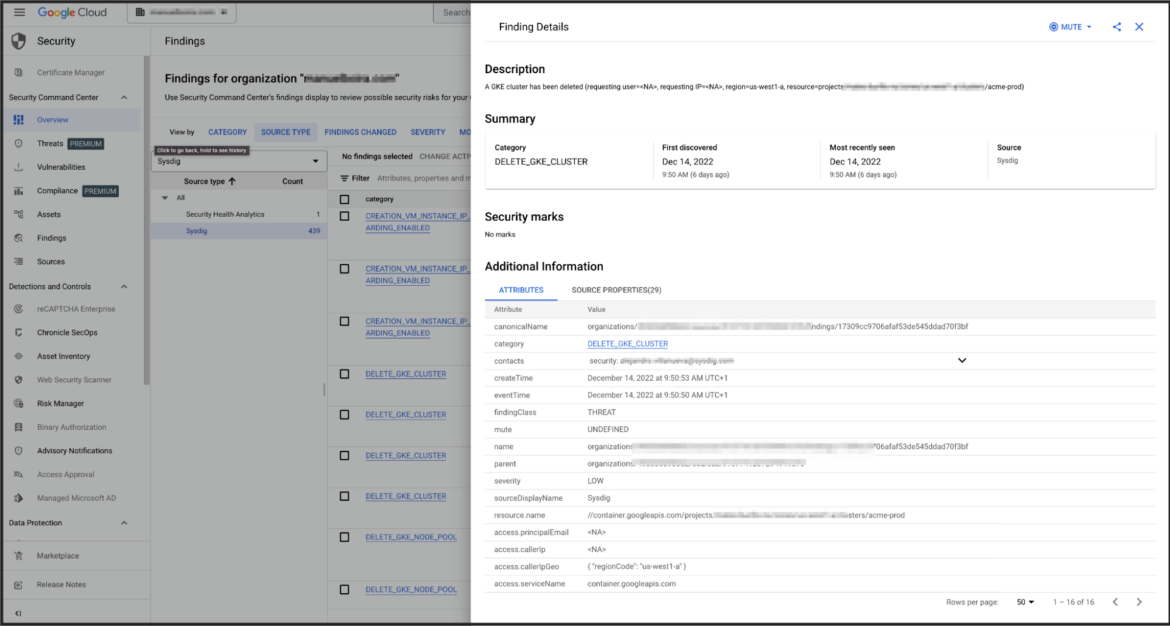This screenshot has width=1170, height=626.
Task: Open the hamburger navigation menu
Action: tap(19, 12)
